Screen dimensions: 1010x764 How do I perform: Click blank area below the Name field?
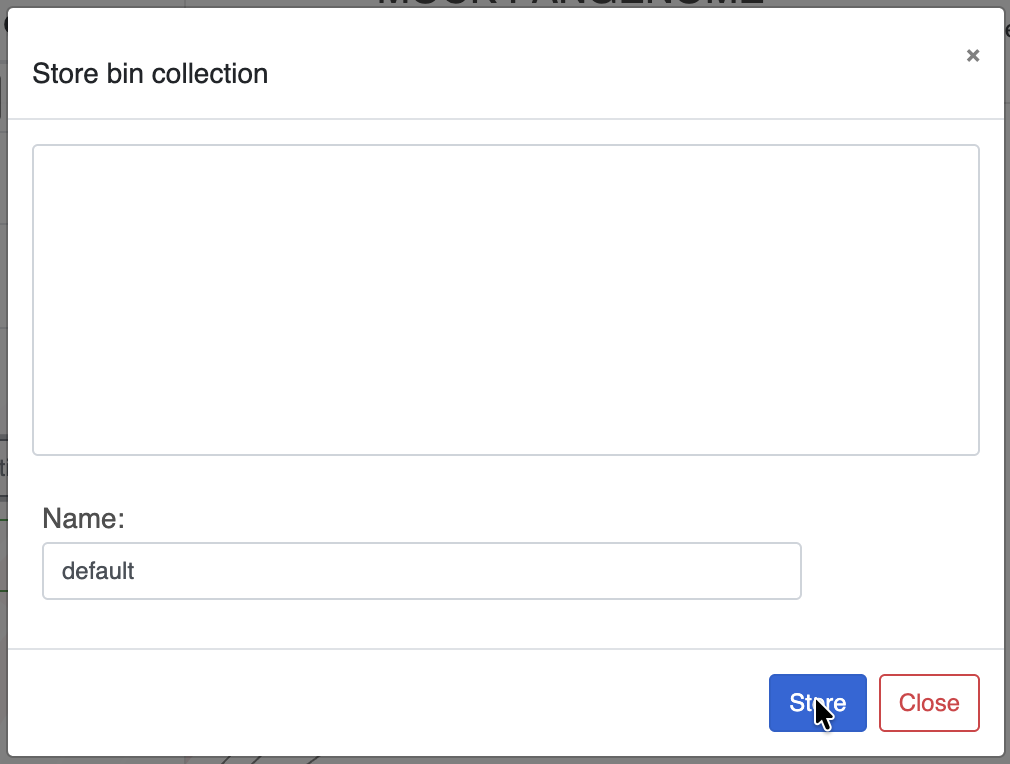tap(421, 624)
